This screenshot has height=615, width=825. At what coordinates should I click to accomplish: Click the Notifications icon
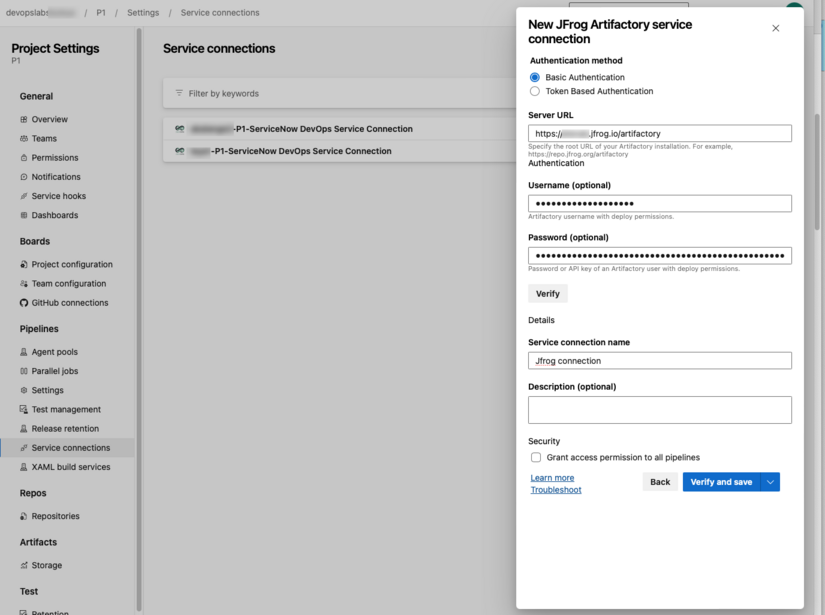[24, 177]
